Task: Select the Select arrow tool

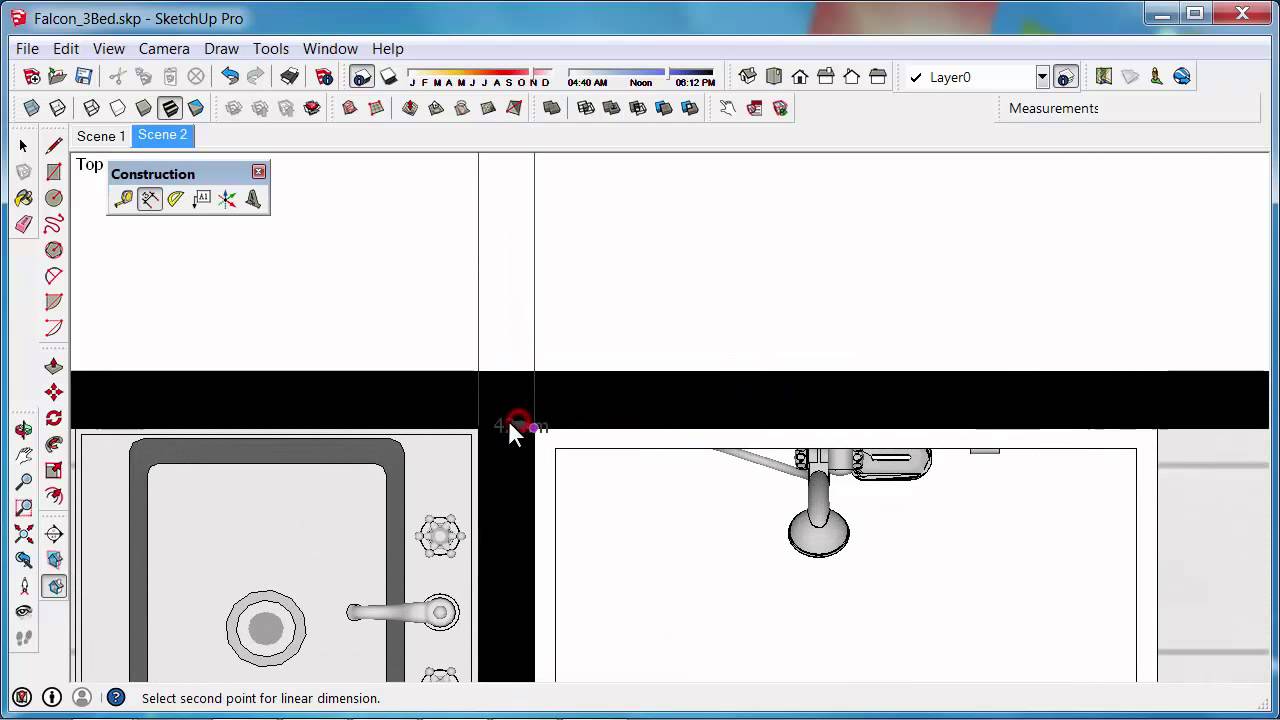Action: (x=24, y=146)
